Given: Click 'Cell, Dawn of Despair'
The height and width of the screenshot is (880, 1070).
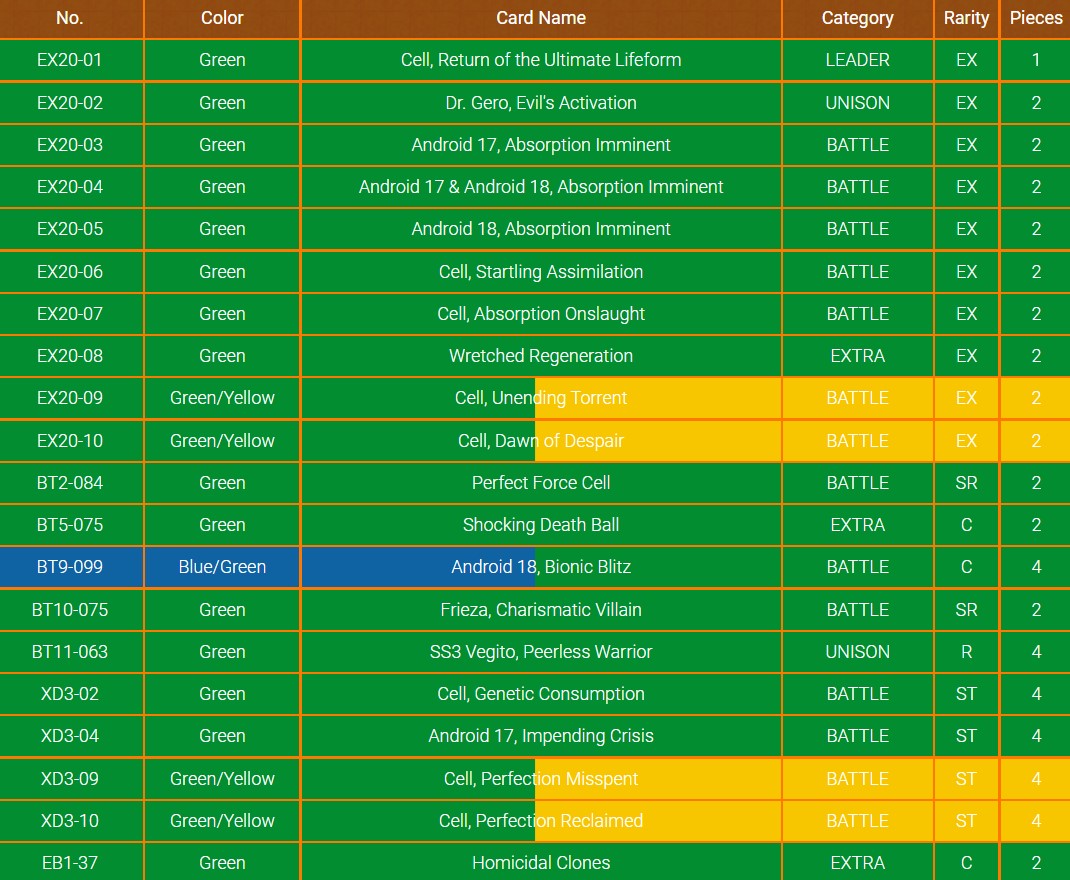Looking at the screenshot, I should (540, 441).
